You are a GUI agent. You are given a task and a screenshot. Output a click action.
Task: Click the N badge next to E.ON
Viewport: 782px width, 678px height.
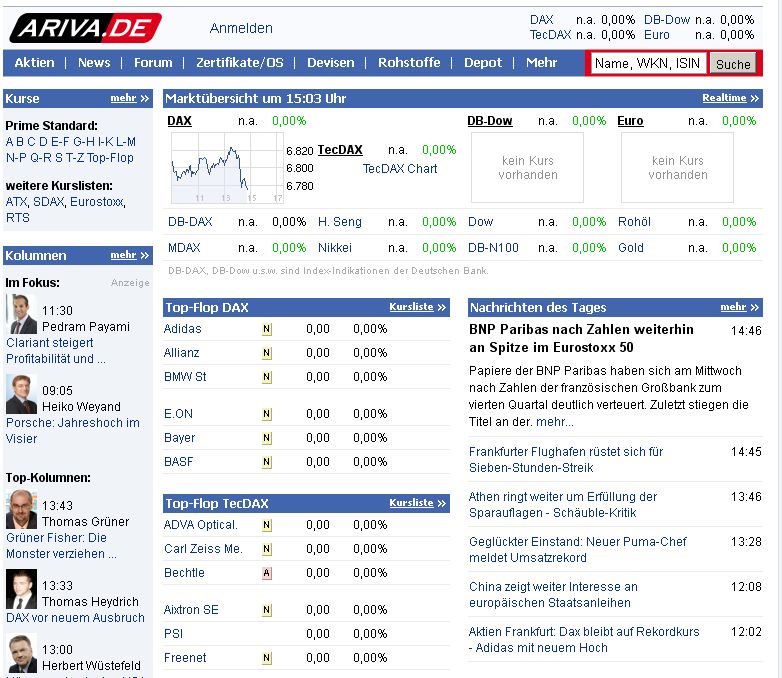pos(267,414)
